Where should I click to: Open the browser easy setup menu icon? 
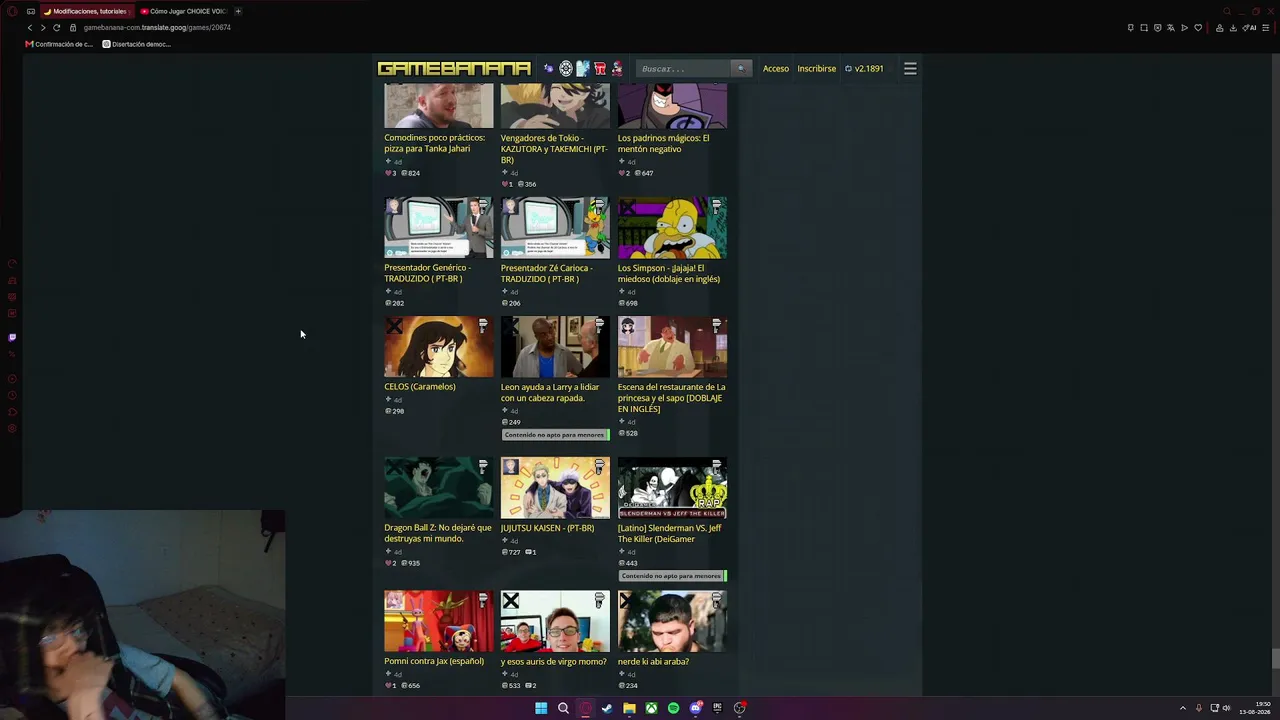pos(1265,28)
